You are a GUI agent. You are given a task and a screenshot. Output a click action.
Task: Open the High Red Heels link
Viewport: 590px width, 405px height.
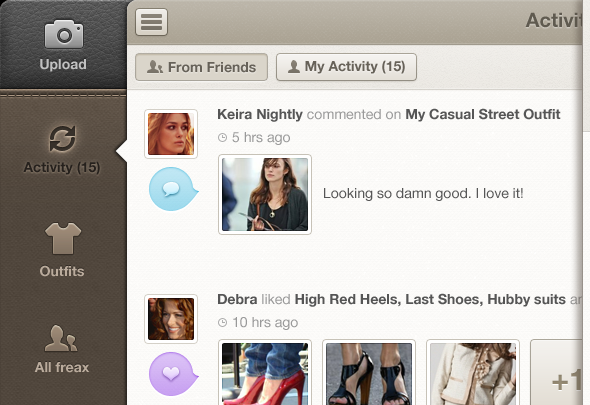pos(348,300)
